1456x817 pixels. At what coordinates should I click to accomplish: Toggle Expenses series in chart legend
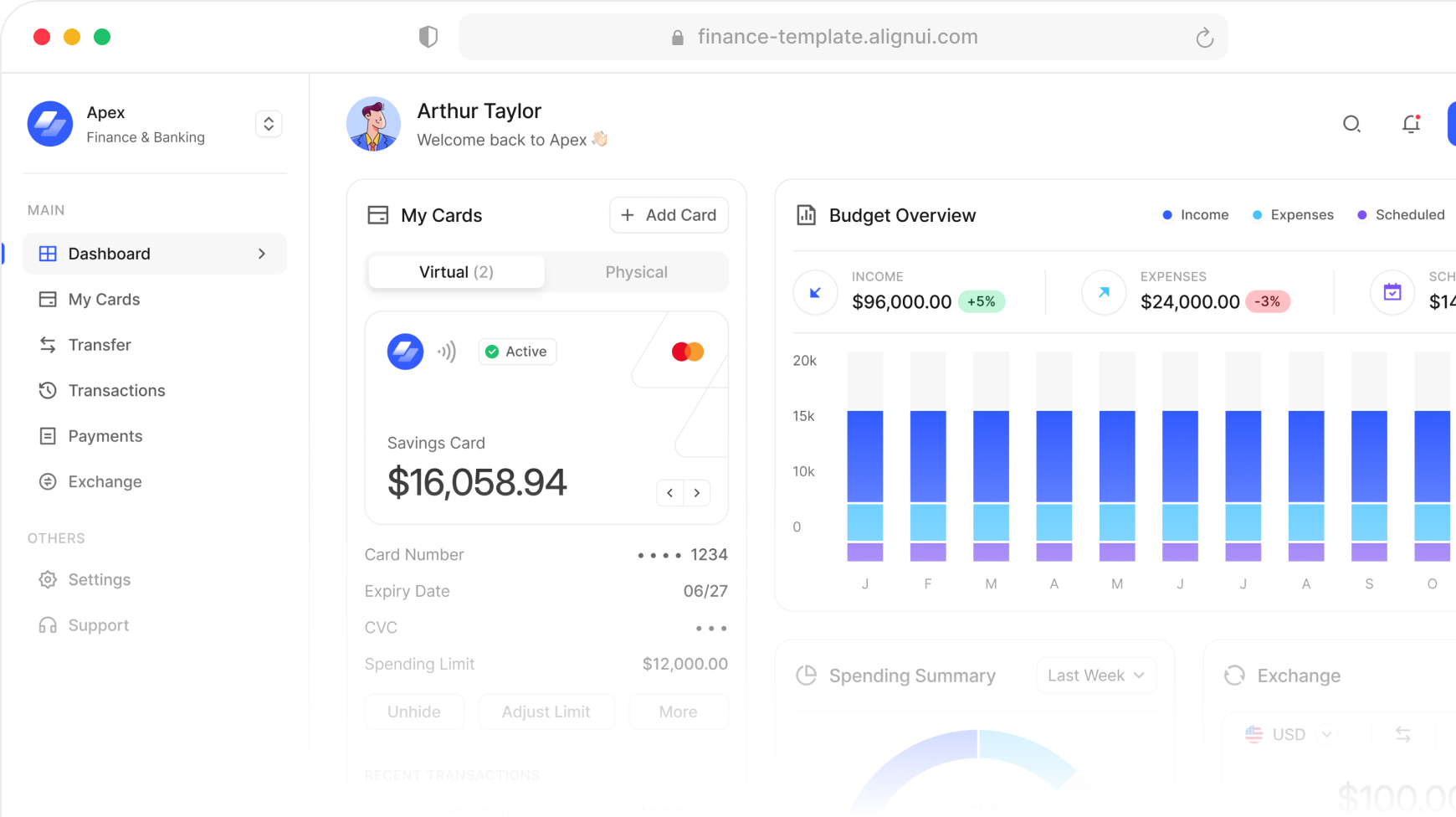click(1293, 215)
